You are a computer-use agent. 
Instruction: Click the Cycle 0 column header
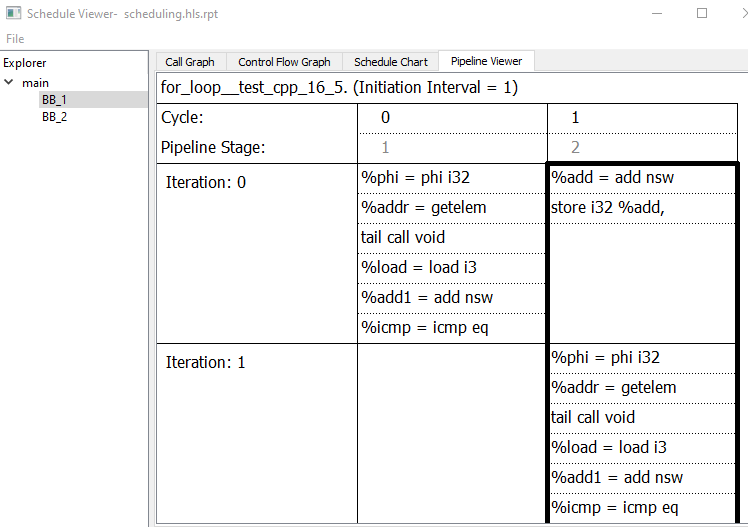point(386,118)
